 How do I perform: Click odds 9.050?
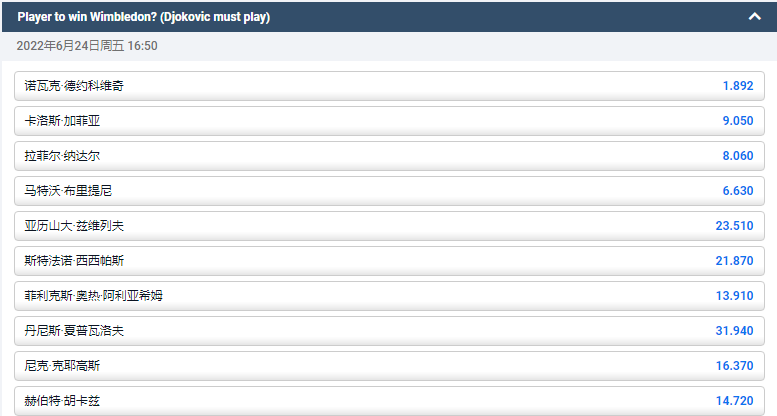pyautogui.click(x=737, y=121)
